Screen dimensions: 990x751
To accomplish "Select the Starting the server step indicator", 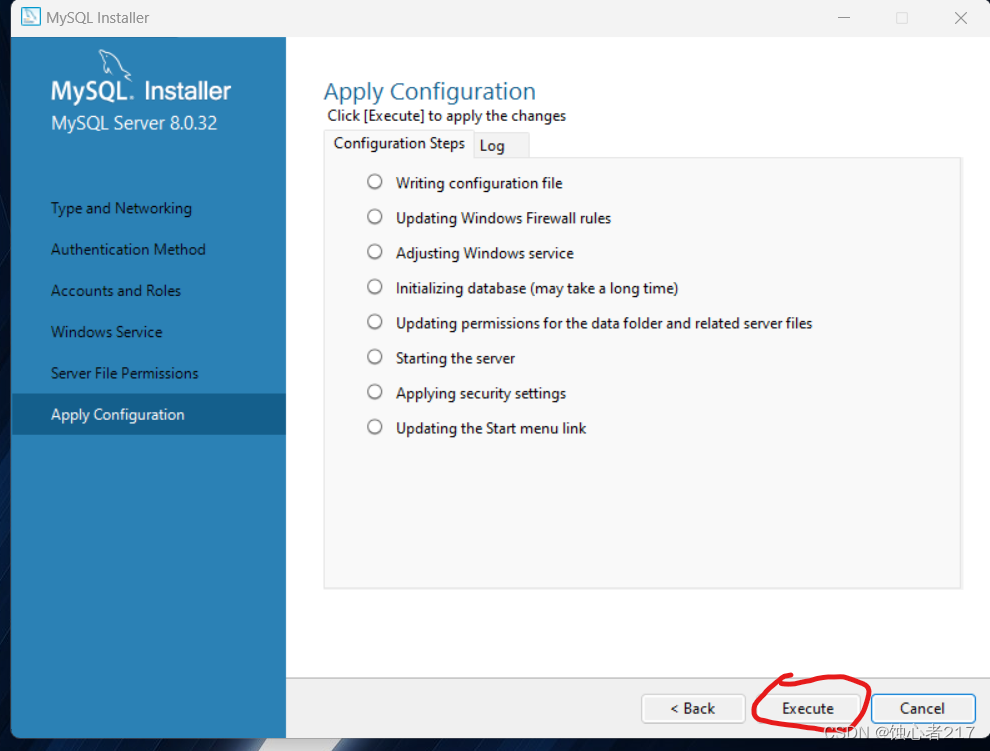I will point(374,357).
